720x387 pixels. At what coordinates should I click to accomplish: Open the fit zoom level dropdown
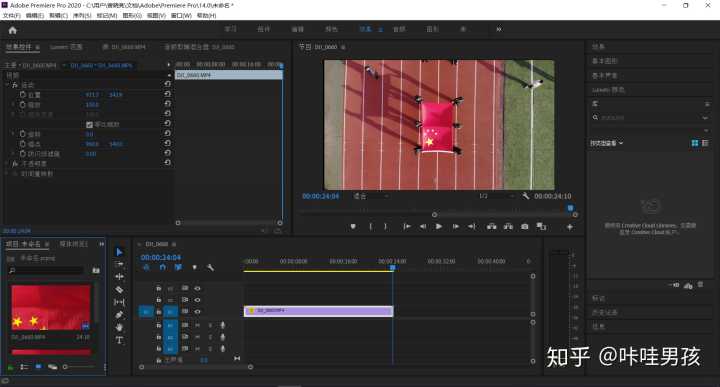click(371, 196)
